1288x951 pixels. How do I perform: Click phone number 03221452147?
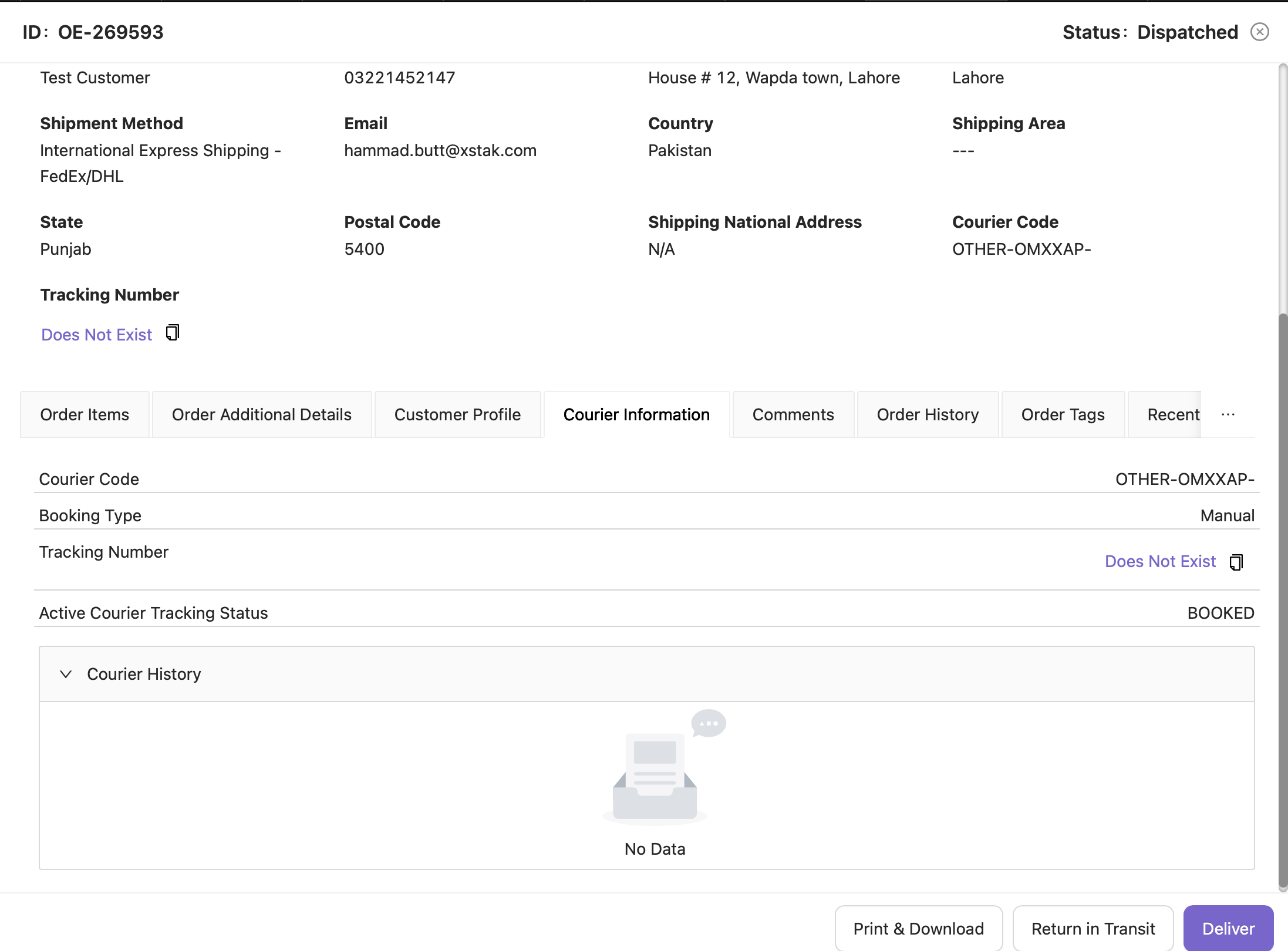(x=400, y=77)
